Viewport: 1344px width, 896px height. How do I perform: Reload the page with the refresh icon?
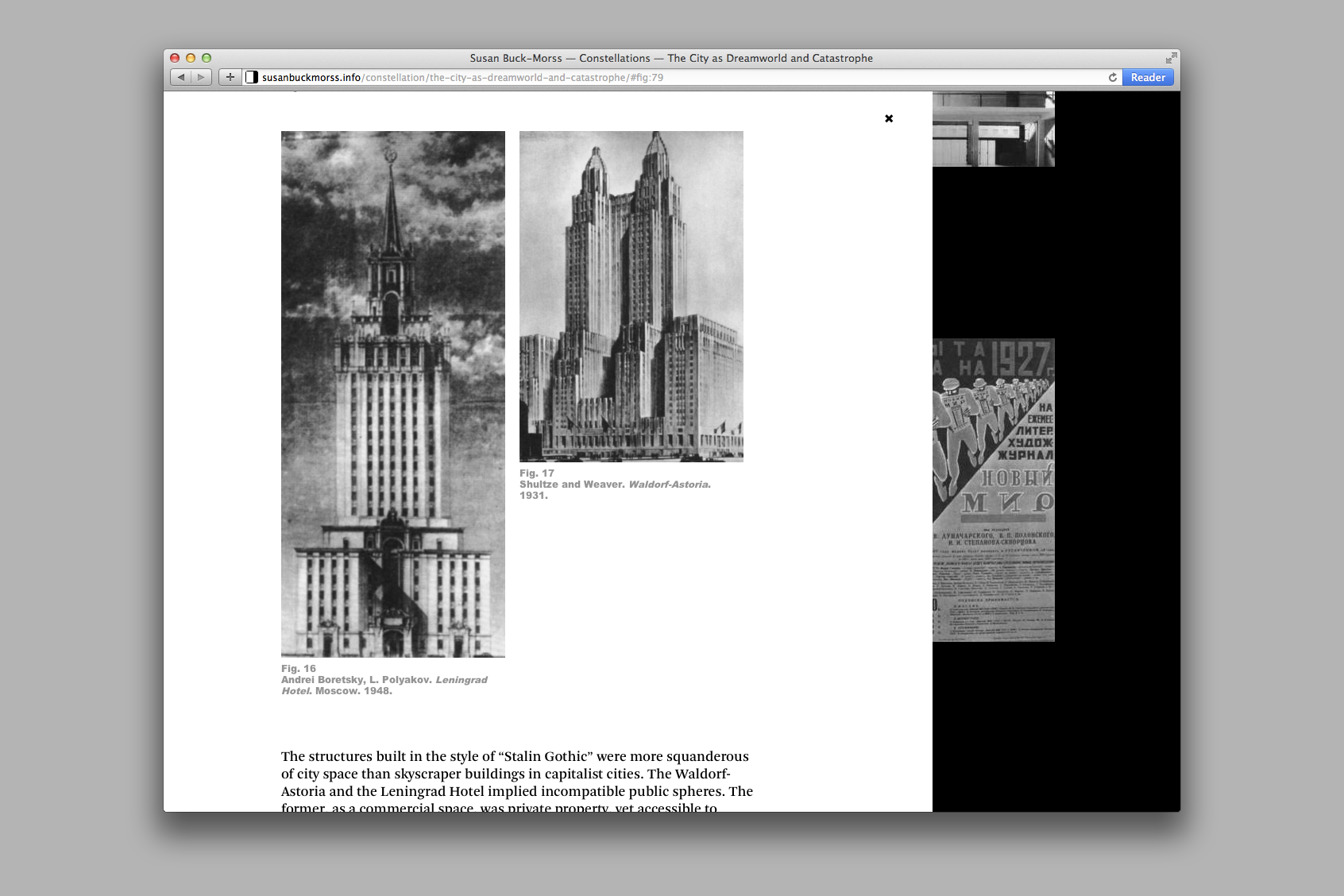click(1112, 77)
